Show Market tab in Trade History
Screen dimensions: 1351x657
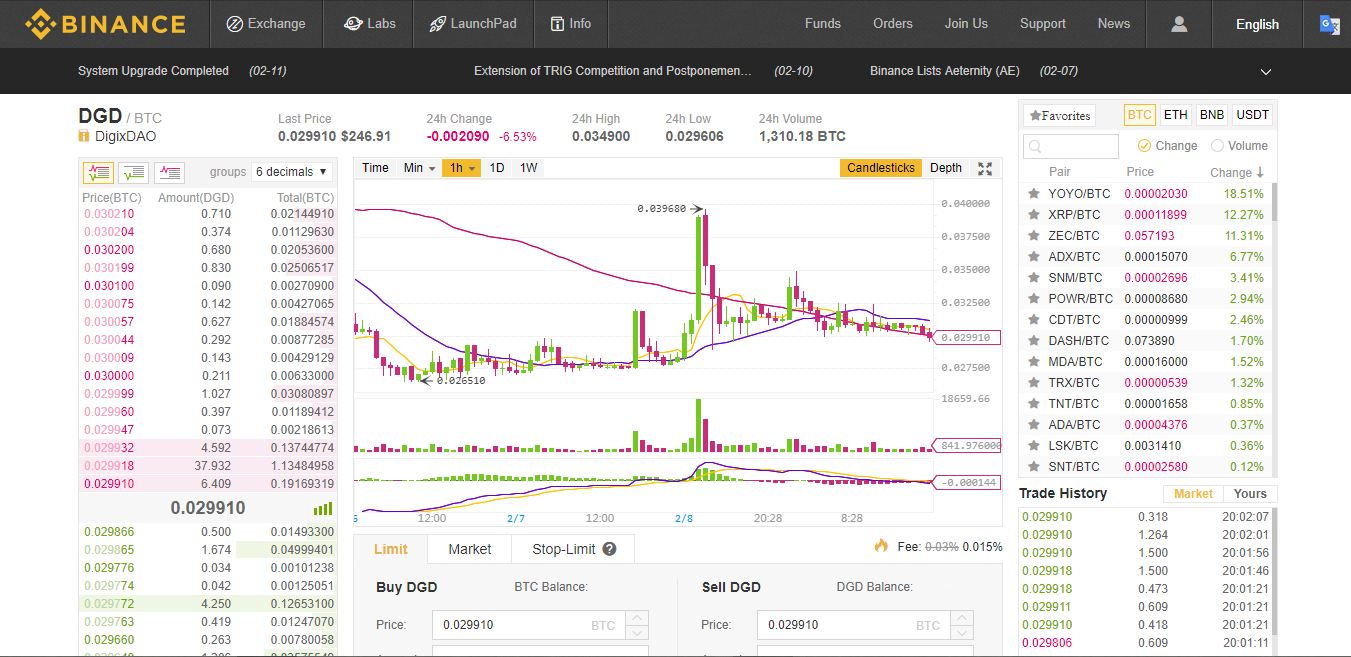pyautogui.click(x=1193, y=494)
